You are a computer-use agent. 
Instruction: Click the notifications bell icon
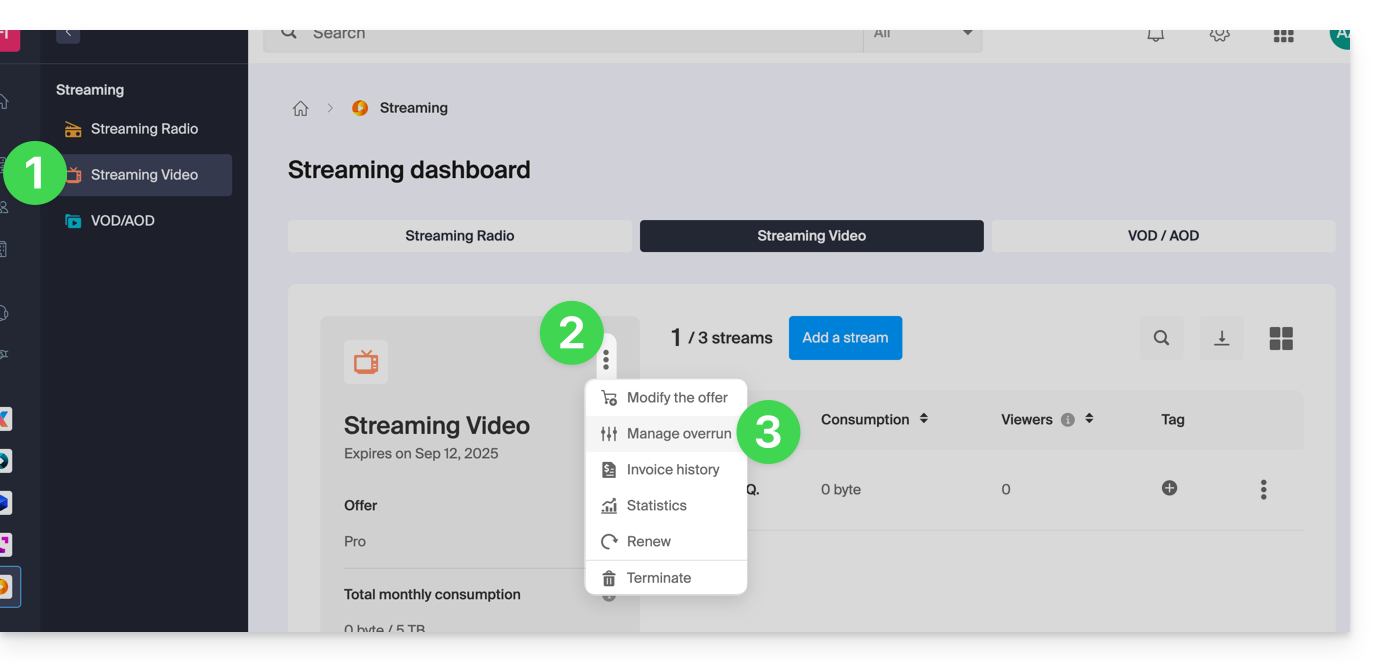click(1155, 35)
